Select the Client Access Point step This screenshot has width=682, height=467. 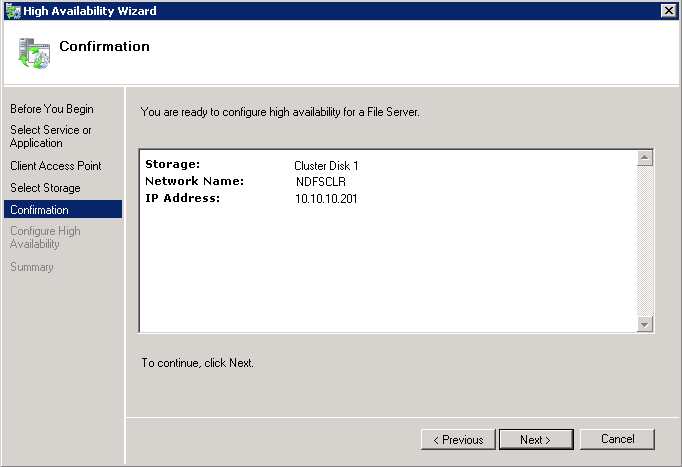(x=56, y=166)
